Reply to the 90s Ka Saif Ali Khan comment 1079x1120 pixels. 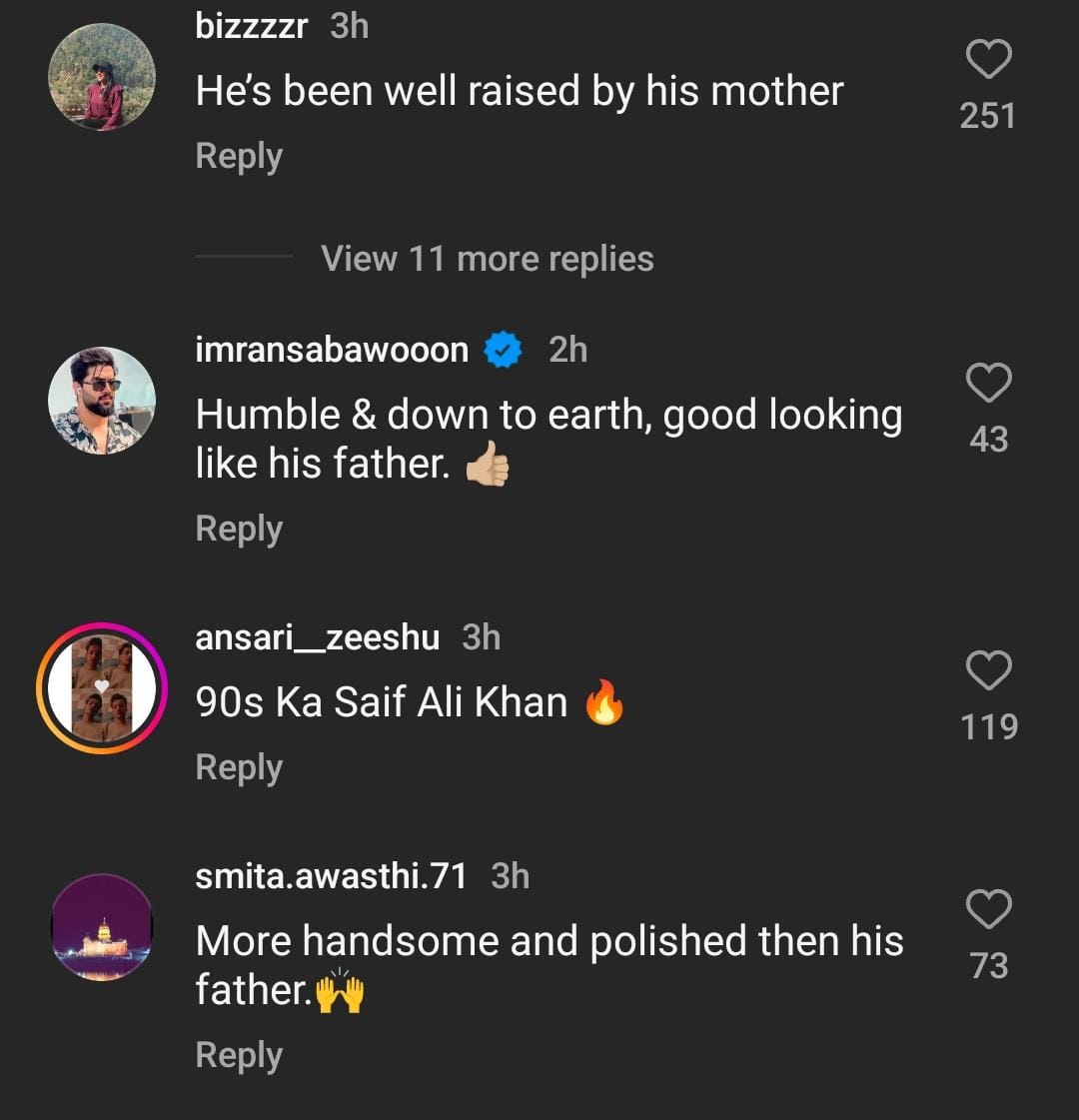pyautogui.click(x=239, y=767)
